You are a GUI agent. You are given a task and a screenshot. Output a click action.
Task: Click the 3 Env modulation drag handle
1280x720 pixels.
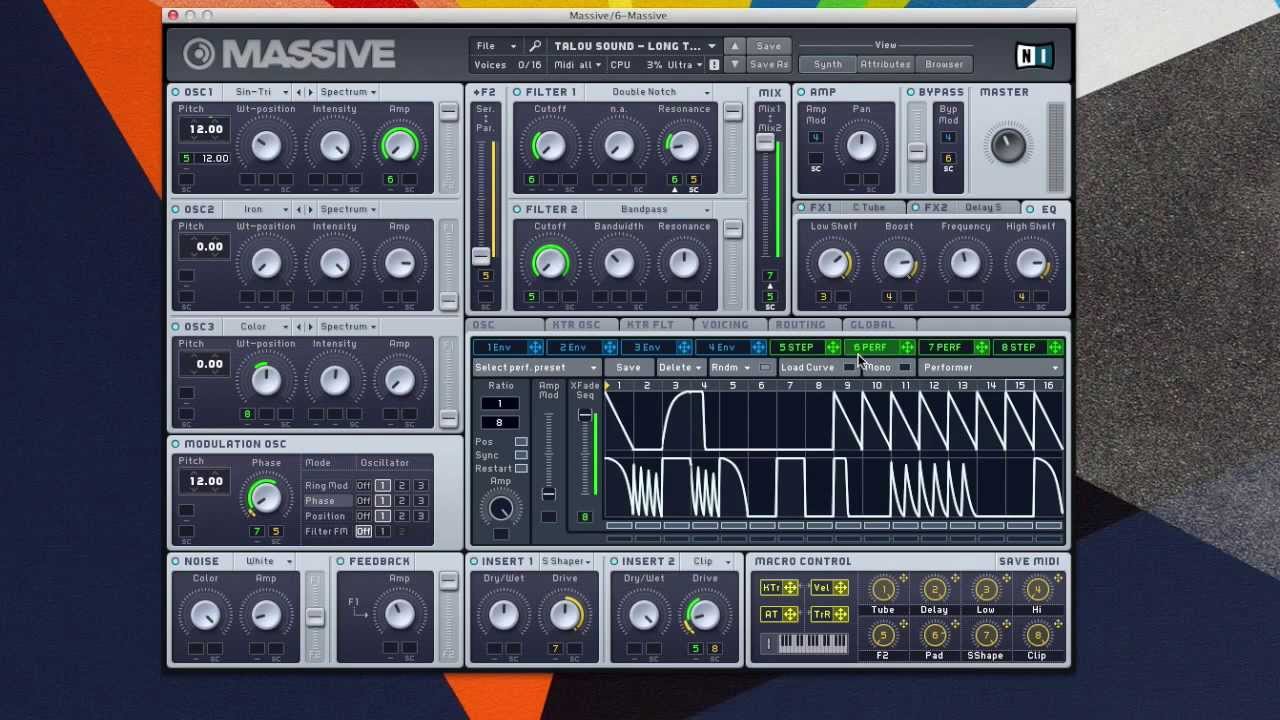point(684,347)
